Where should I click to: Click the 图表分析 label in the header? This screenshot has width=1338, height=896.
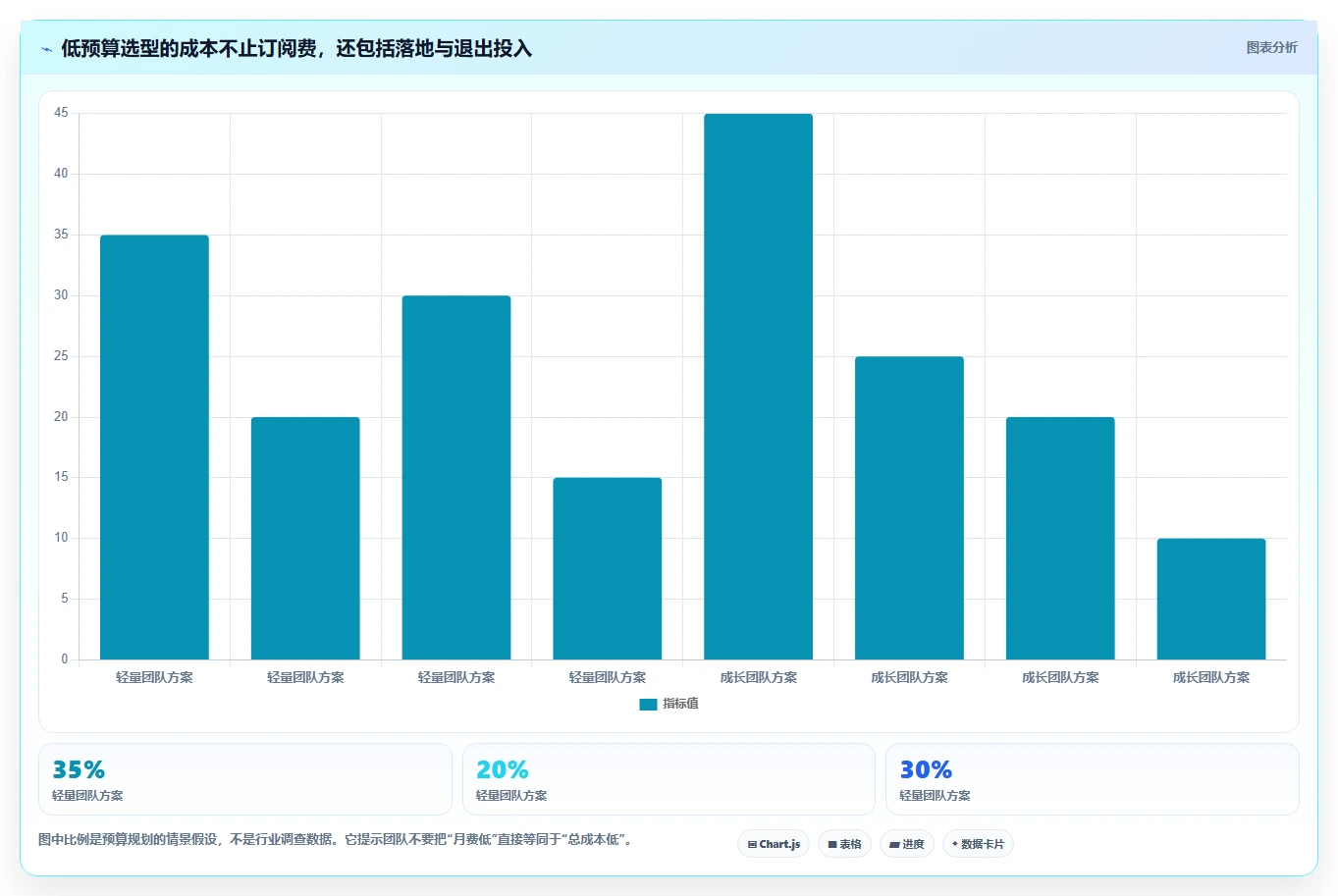point(1271,47)
